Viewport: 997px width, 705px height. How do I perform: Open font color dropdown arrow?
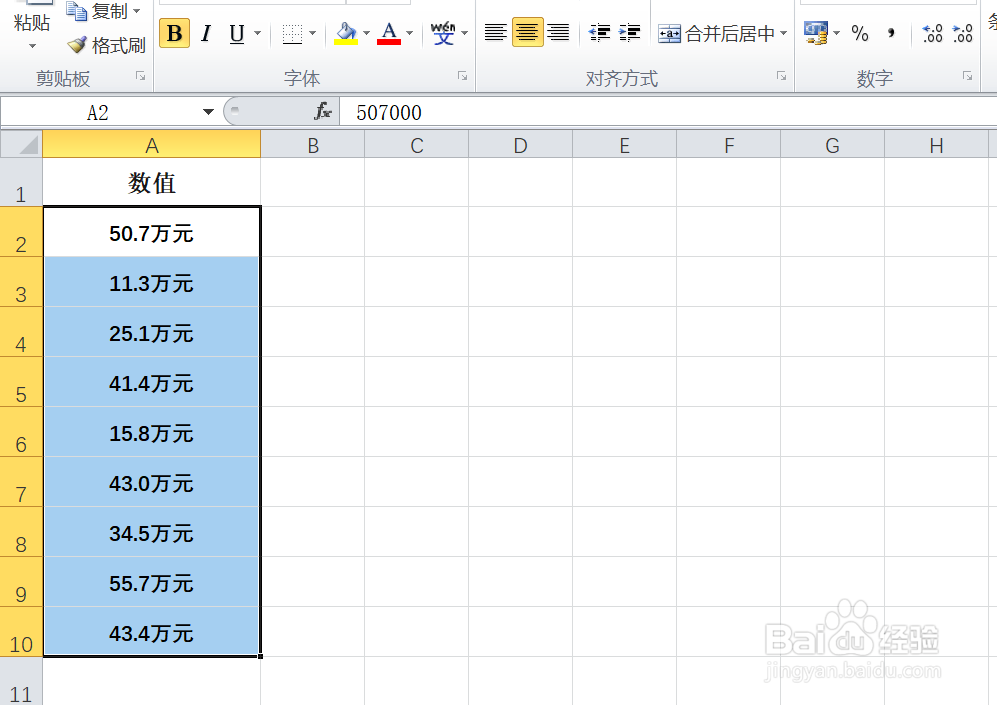pos(409,33)
